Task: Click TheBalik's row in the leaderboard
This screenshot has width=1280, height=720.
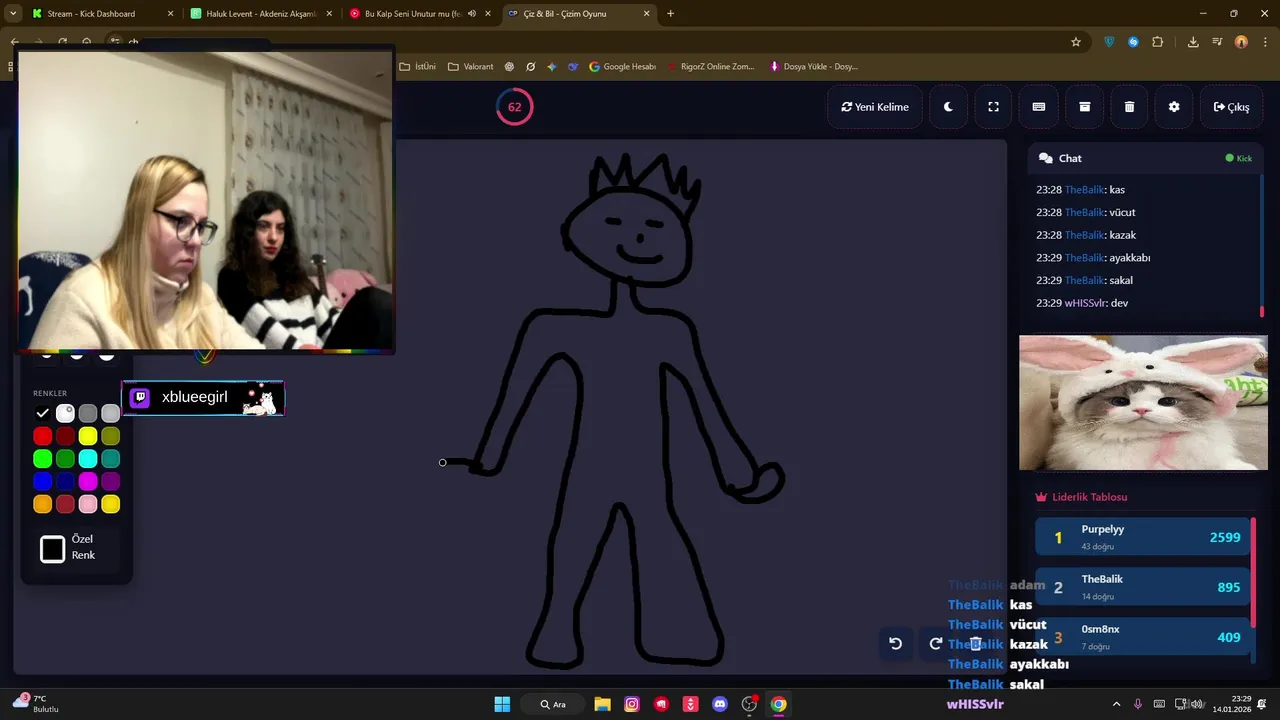Action: click(1143, 587)
